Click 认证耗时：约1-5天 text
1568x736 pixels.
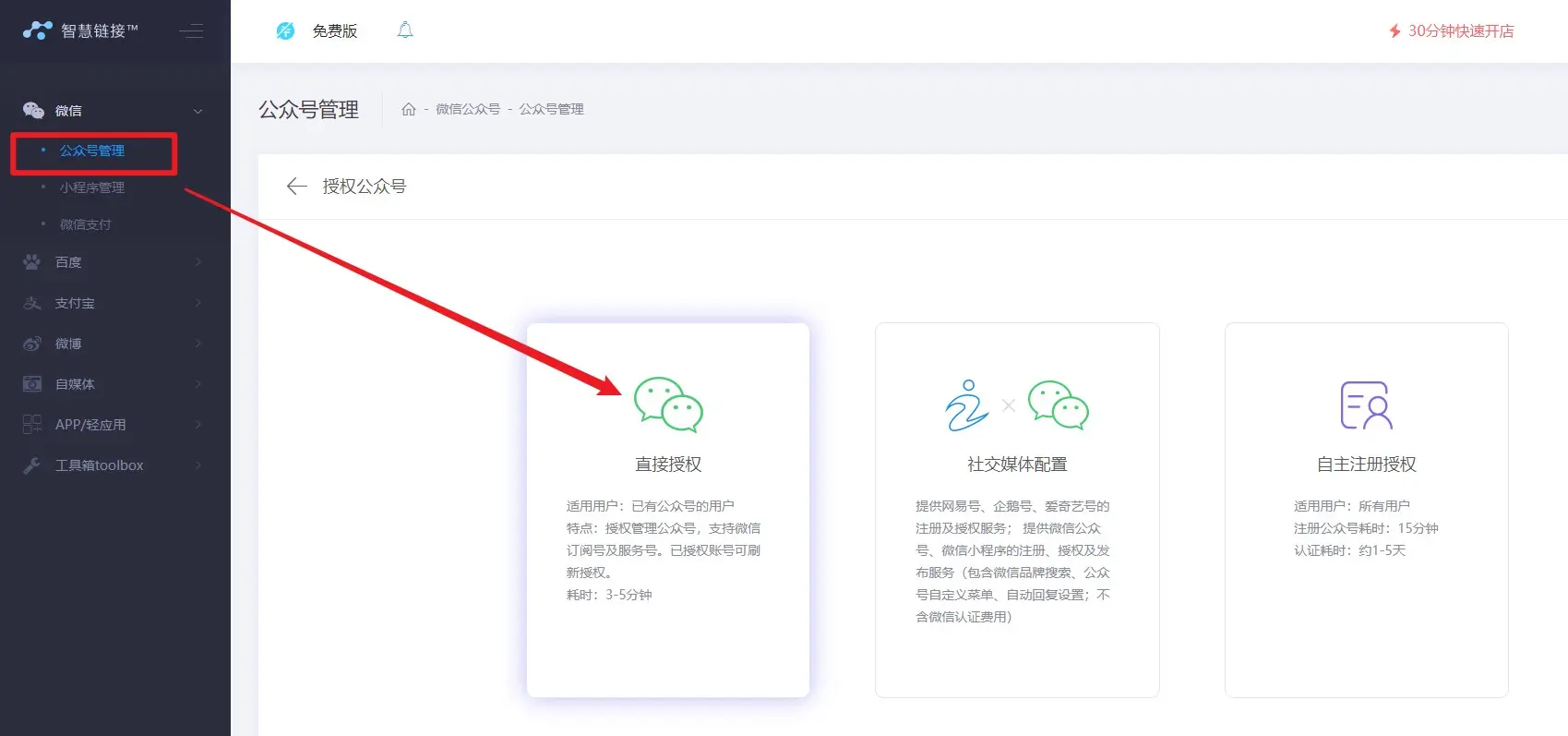tap(1349, 550)
